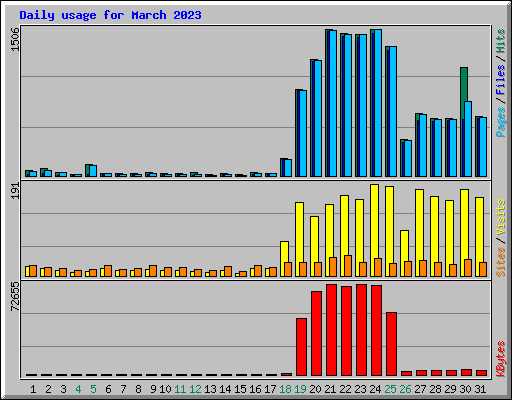
Task: Click the yellow visits bar for day 18
Action: click(x=284, y=252)
